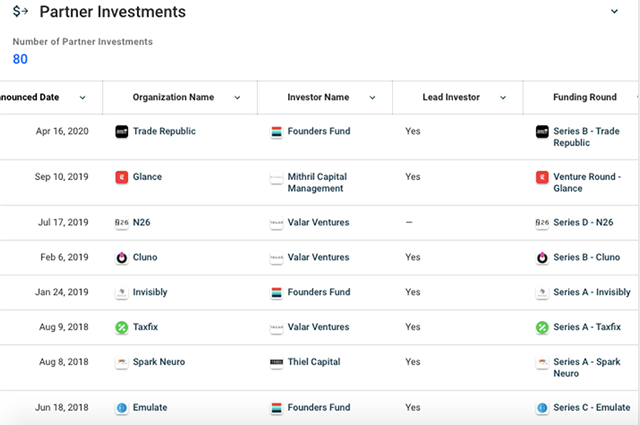Open the Glance organization link

coord(147,177)
